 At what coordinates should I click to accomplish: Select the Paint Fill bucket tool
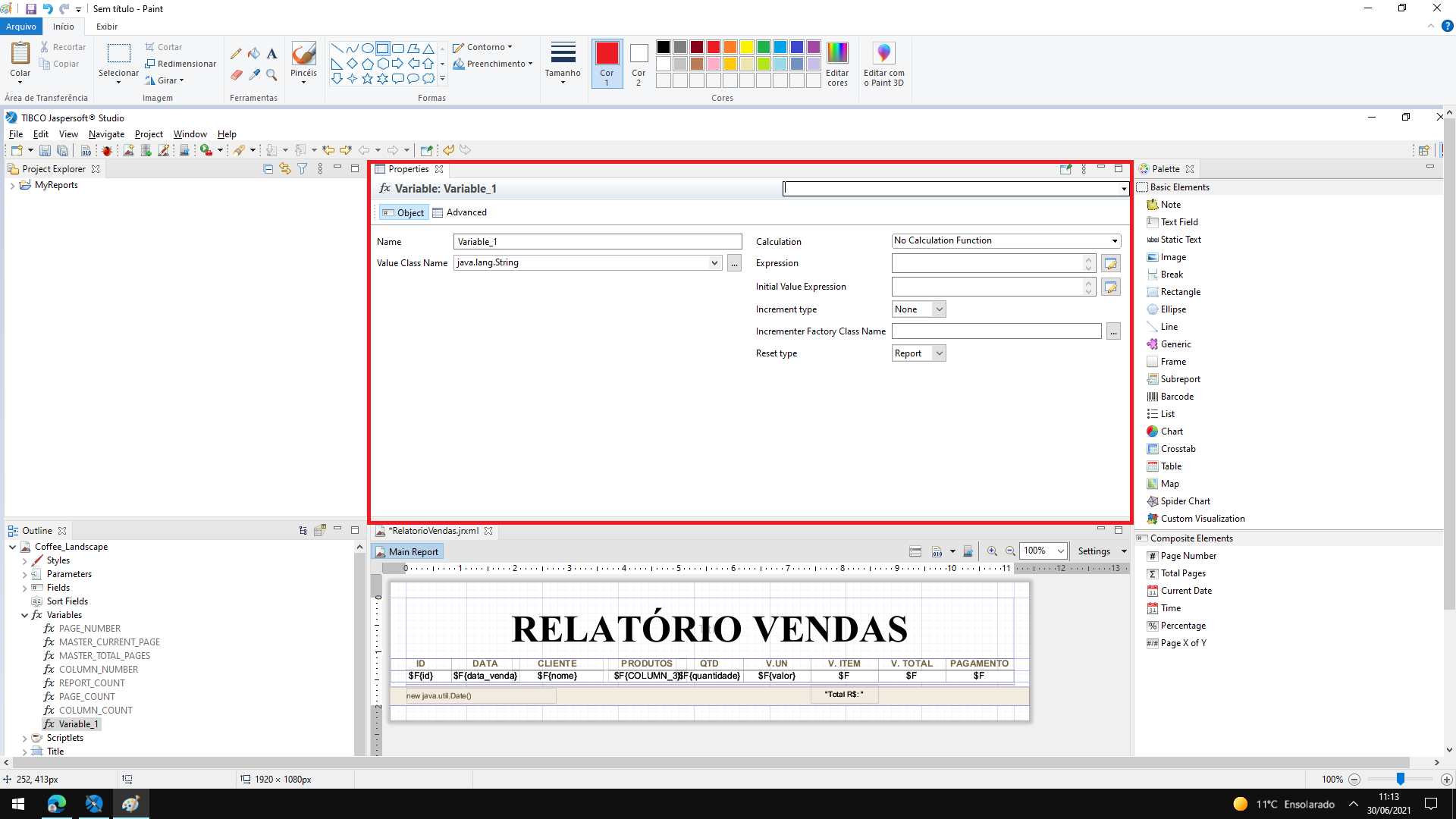[254, 54]
